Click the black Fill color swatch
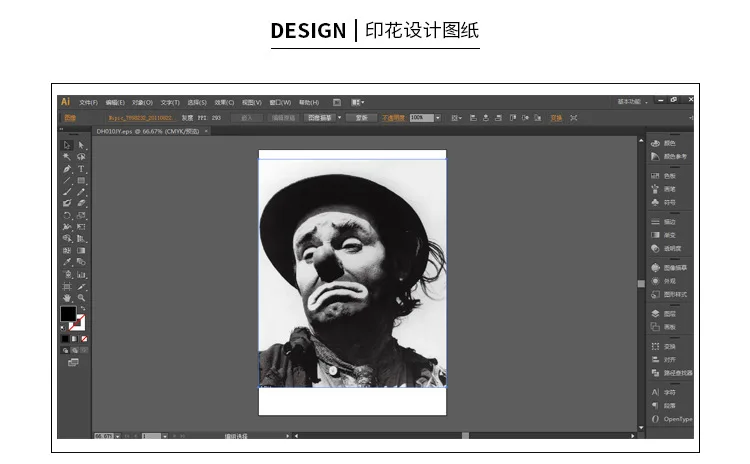This screenshot has width=750, height=464. 68,314
